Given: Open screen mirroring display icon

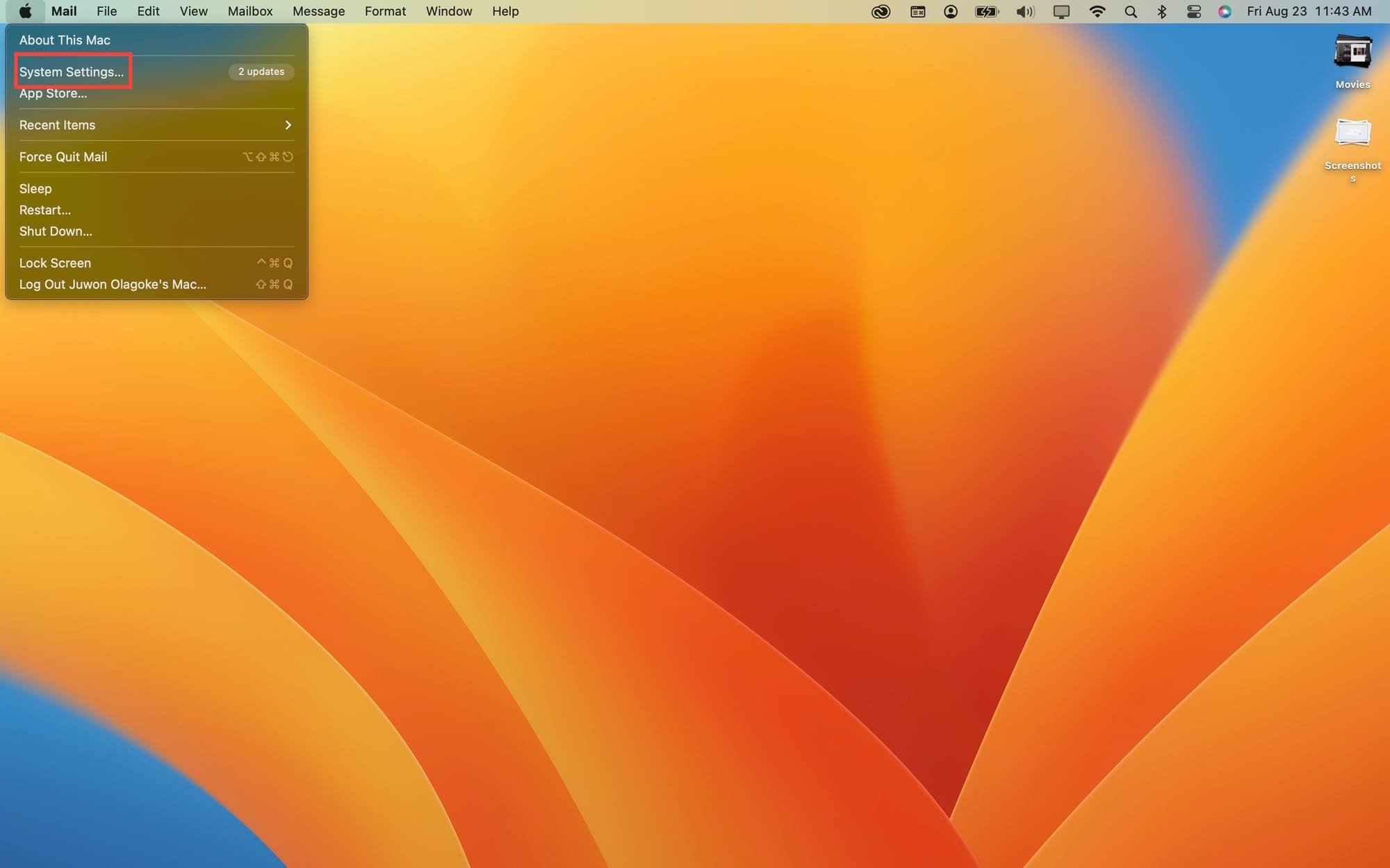Looking at the screenshot, I should coord(1061,11).
